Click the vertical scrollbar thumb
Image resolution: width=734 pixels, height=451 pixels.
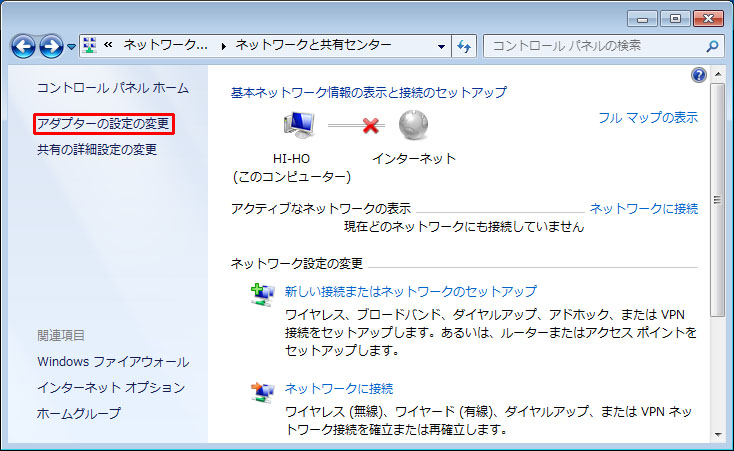717,200
